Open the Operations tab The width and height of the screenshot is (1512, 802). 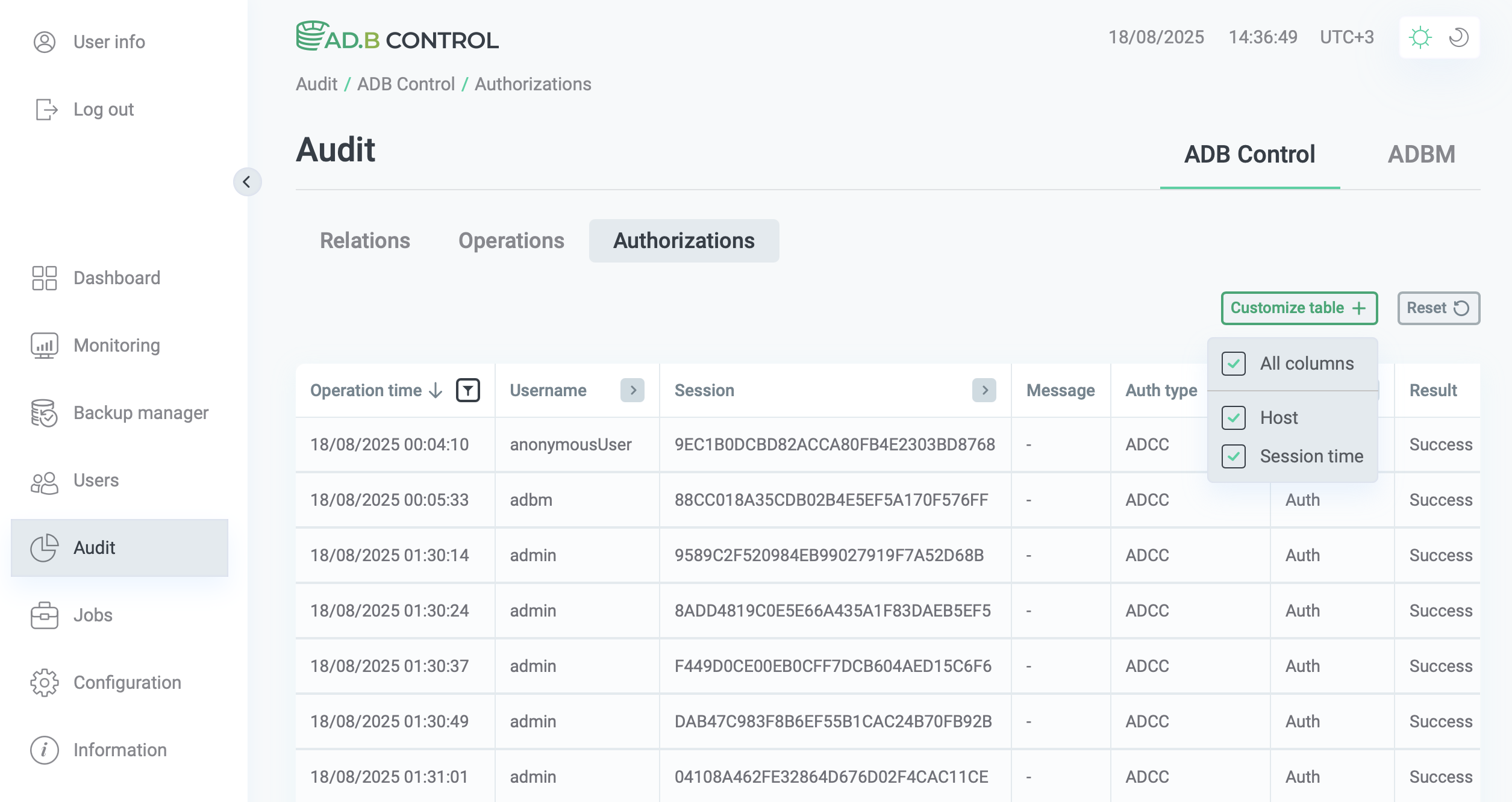(511, 241)
